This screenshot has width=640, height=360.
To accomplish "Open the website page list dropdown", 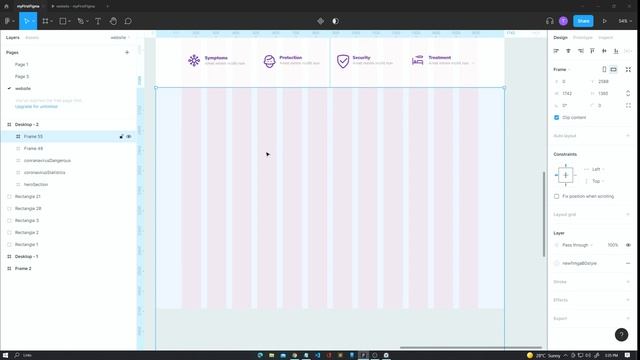I will pos(120,38).
